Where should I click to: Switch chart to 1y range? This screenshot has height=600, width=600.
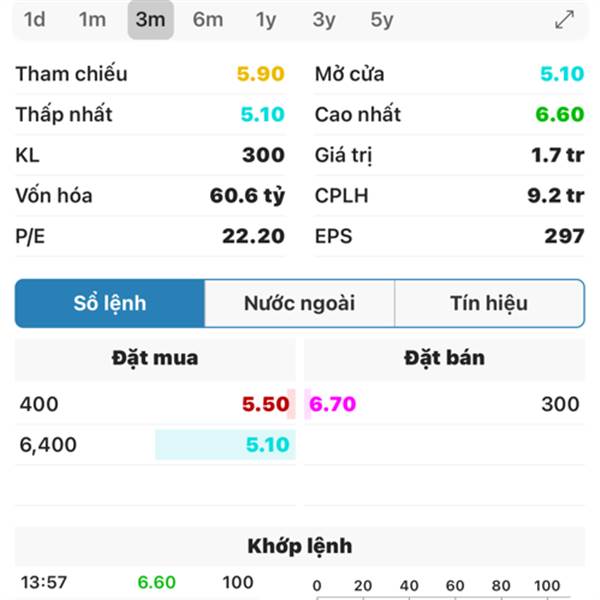(x=266, y=20)
